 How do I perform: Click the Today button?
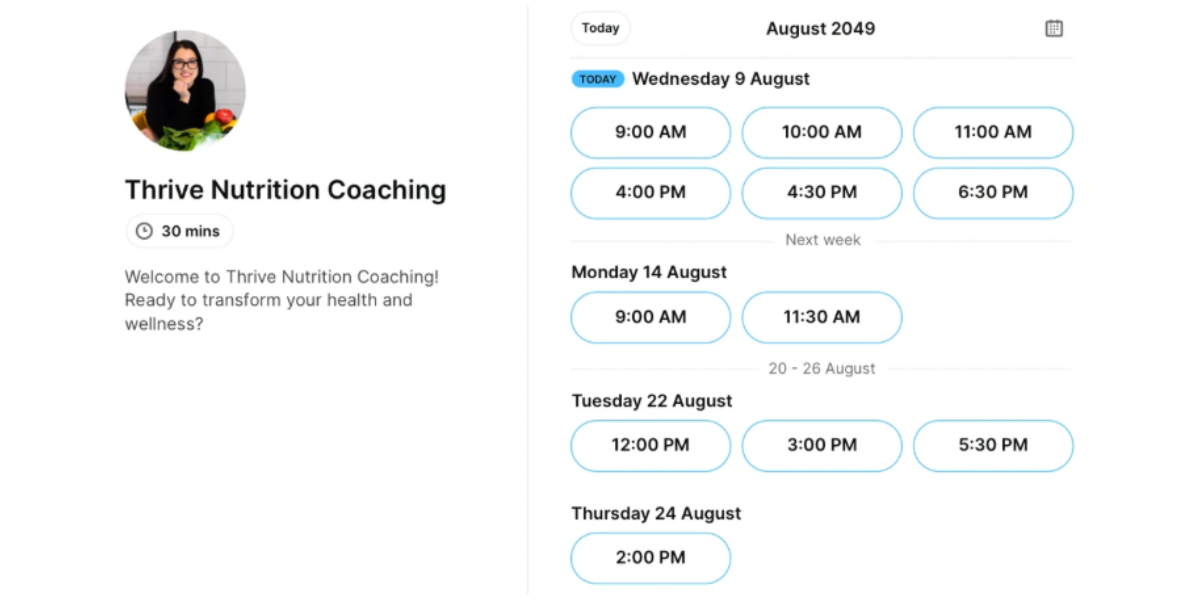pos(600,28)
